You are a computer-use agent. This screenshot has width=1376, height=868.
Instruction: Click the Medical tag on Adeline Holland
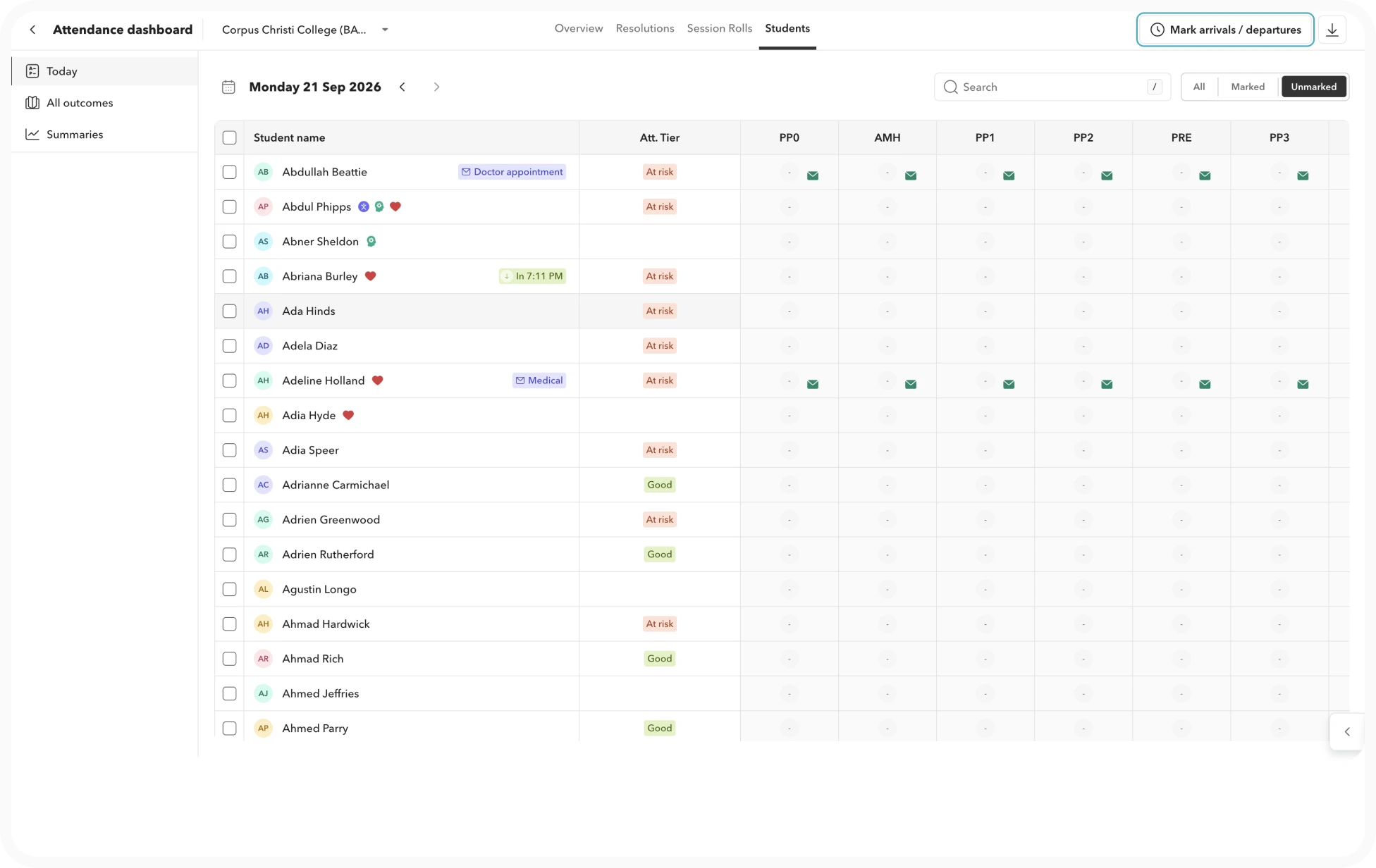(x=539, y=380)
